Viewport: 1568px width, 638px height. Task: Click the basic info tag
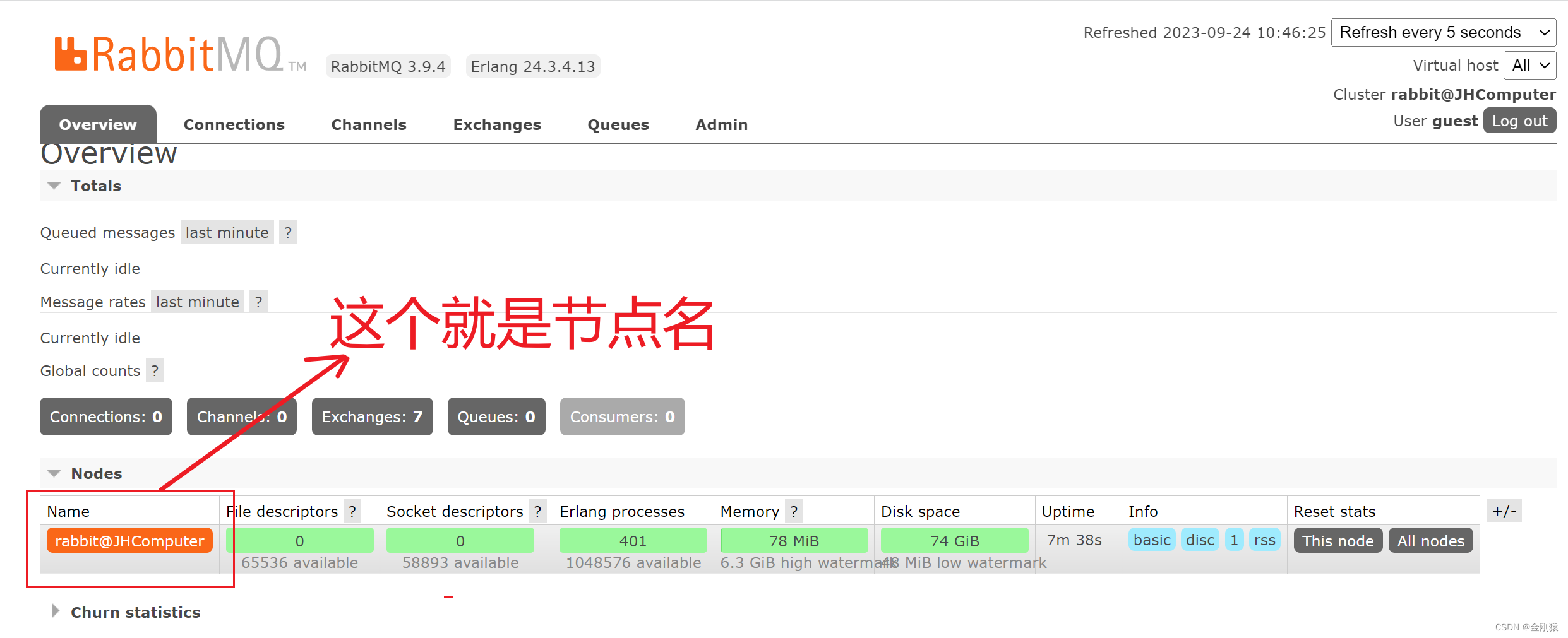[1152, 540]
